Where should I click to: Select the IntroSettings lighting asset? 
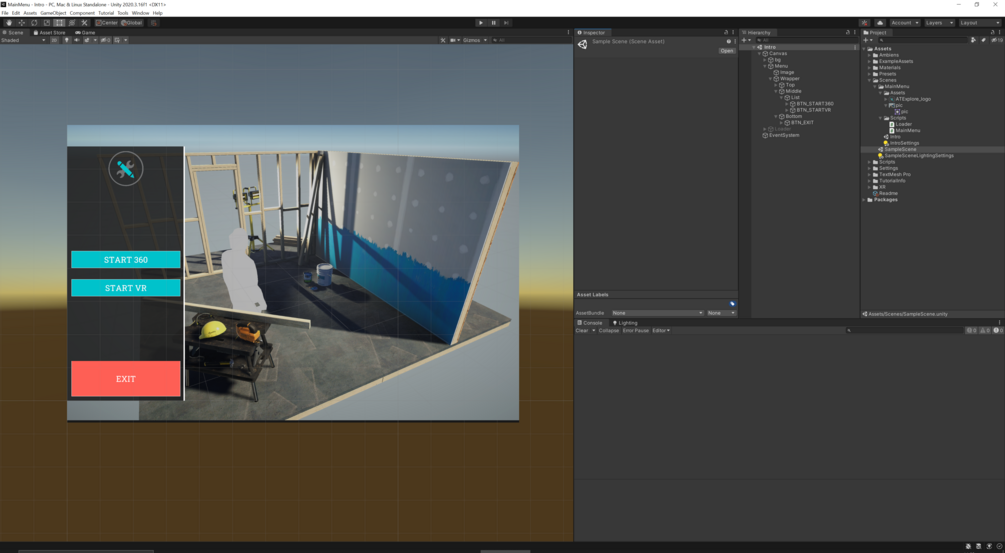coord(904,143)
